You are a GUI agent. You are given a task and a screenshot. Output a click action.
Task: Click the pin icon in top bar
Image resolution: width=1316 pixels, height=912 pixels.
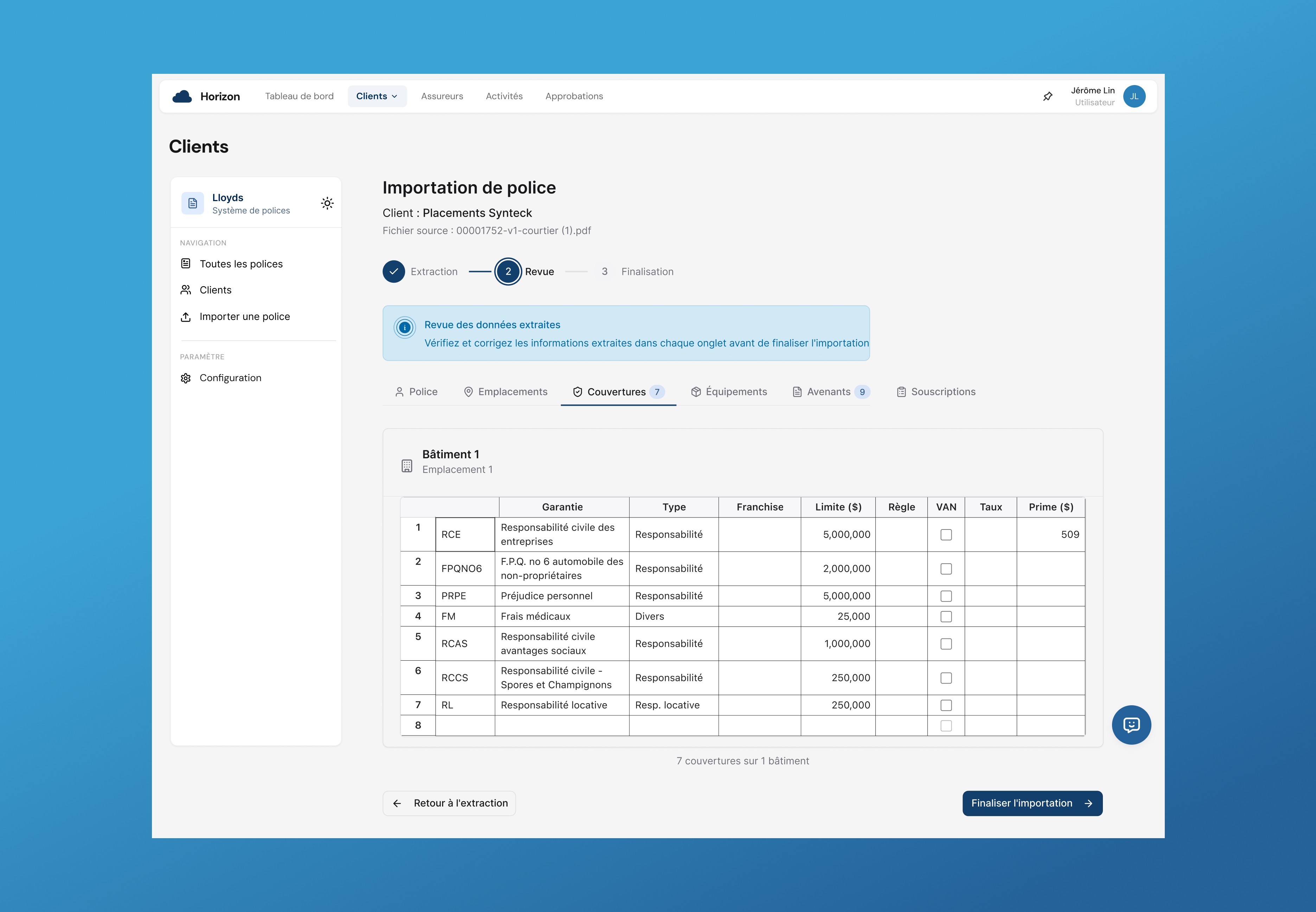point(1047,97)
